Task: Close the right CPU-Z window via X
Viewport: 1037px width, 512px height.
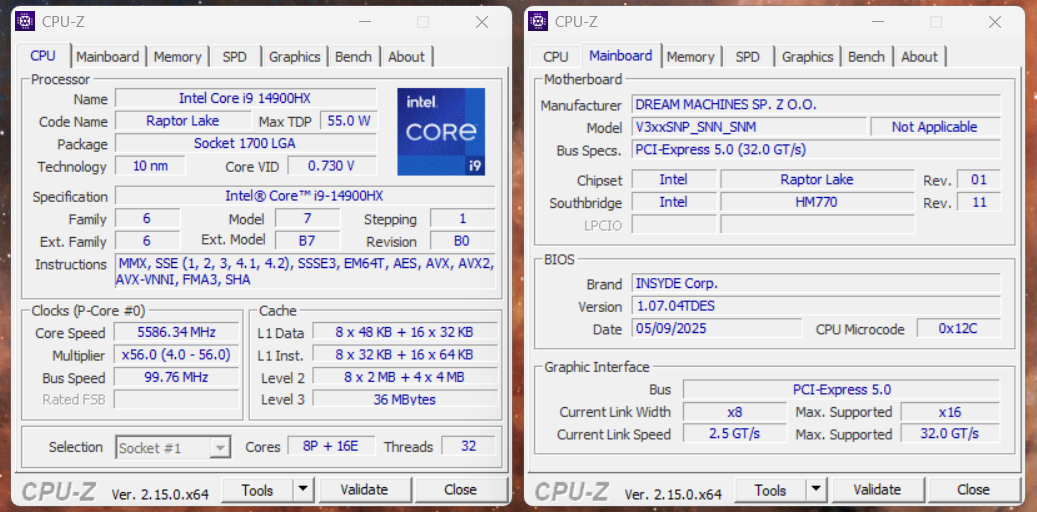Action: point(995,22)
